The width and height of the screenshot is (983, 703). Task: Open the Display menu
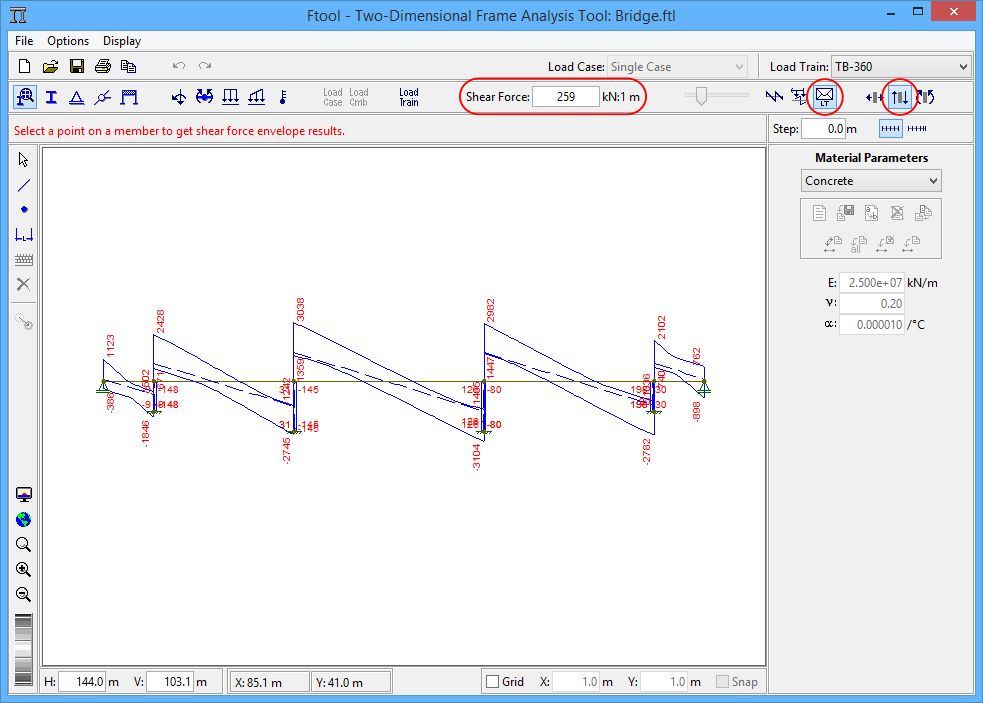click(122, 41)
